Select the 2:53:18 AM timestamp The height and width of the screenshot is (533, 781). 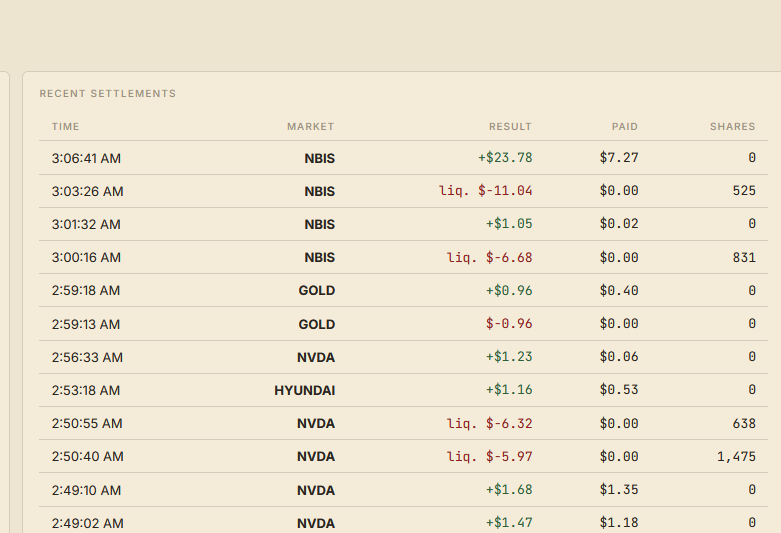[86, 390]
